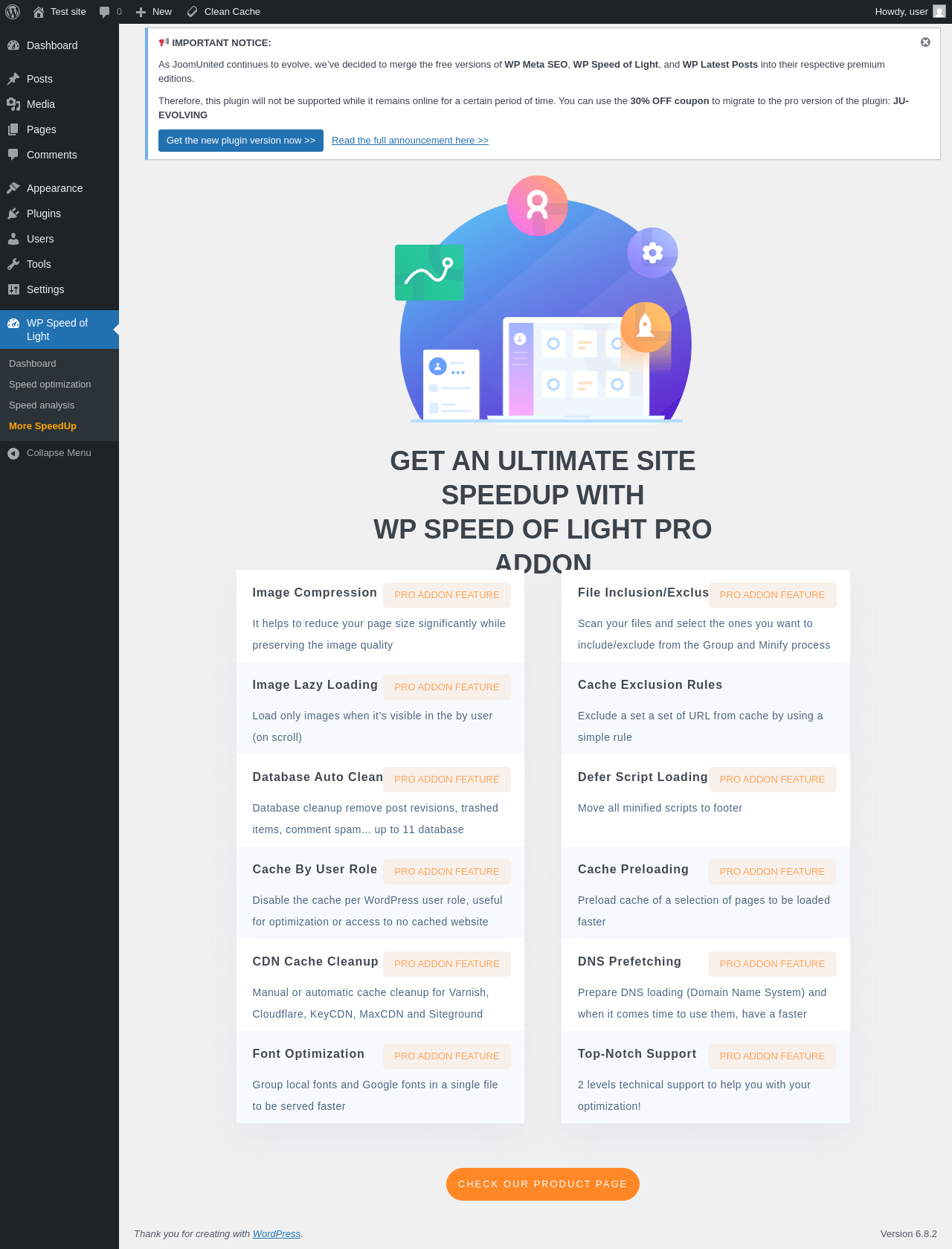Open the WordPress link in the footer
952x1249 pixels.
tap(277, 1233)
